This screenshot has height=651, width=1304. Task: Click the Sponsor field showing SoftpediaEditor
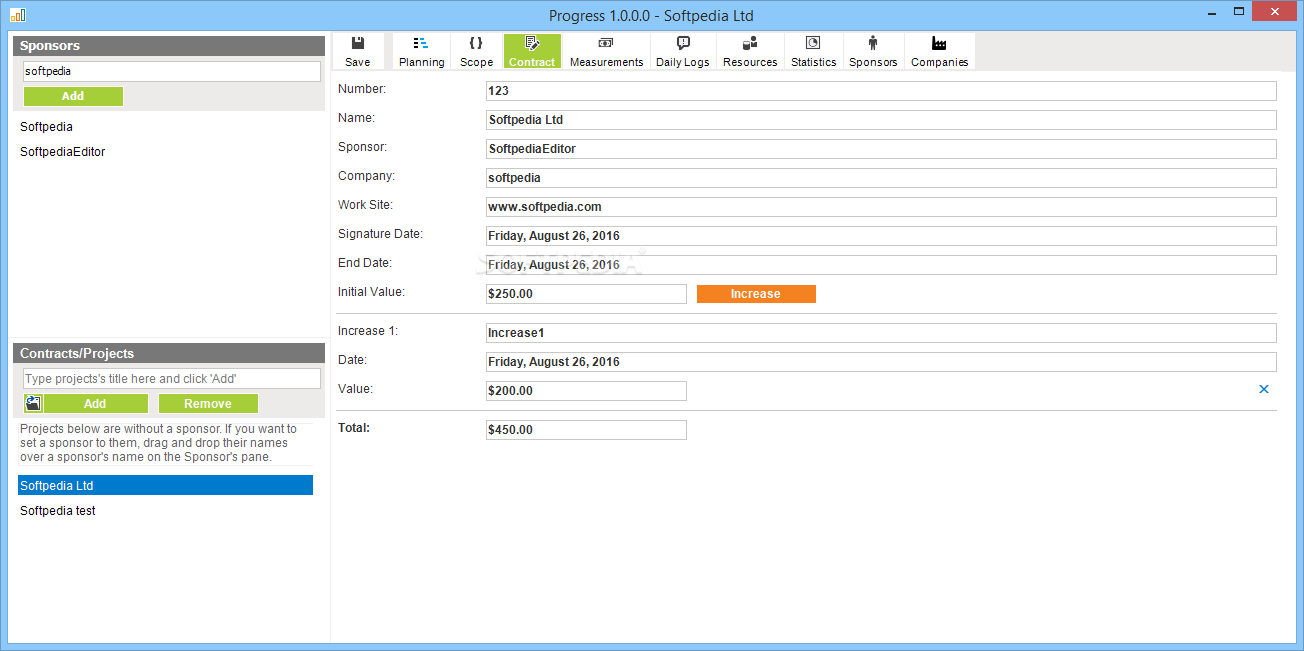click(x=881, y=149)
